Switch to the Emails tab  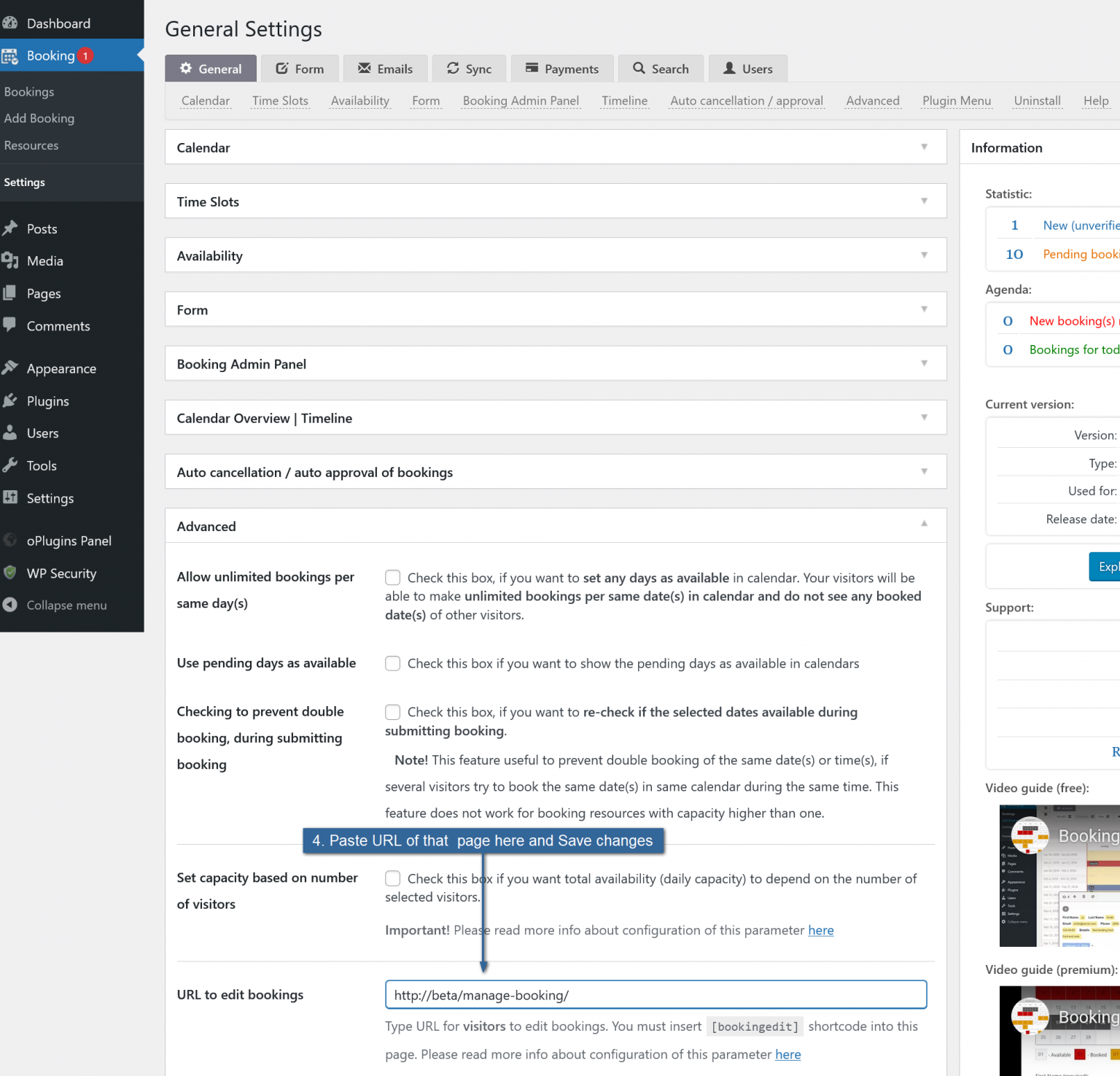click(386, 69)
